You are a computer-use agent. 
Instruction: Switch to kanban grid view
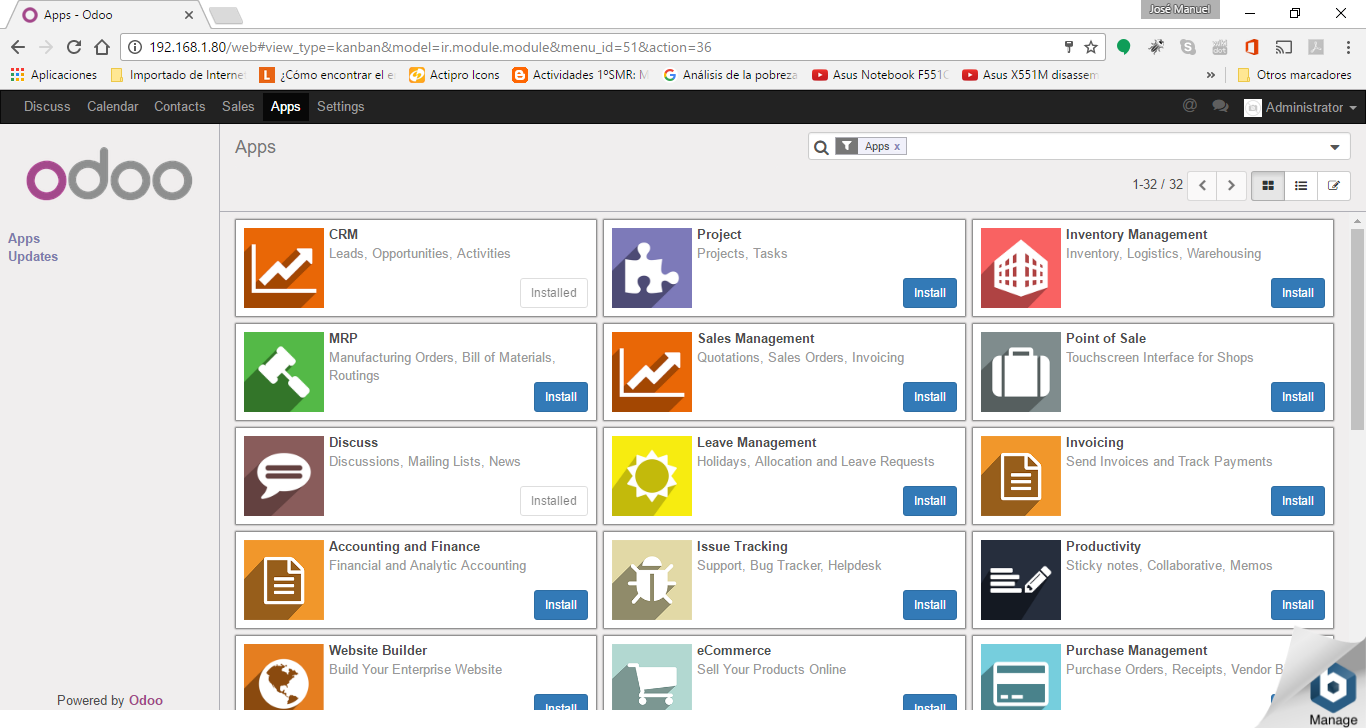[1268, 186]
